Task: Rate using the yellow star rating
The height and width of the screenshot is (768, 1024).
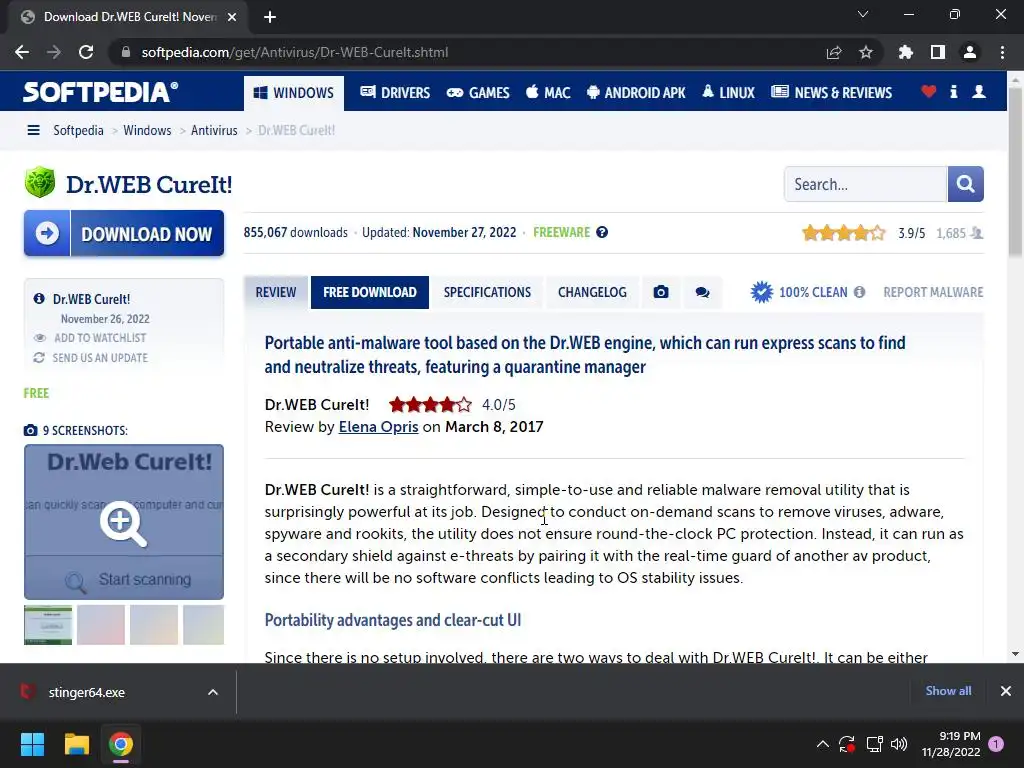Action: pos(844,232)
